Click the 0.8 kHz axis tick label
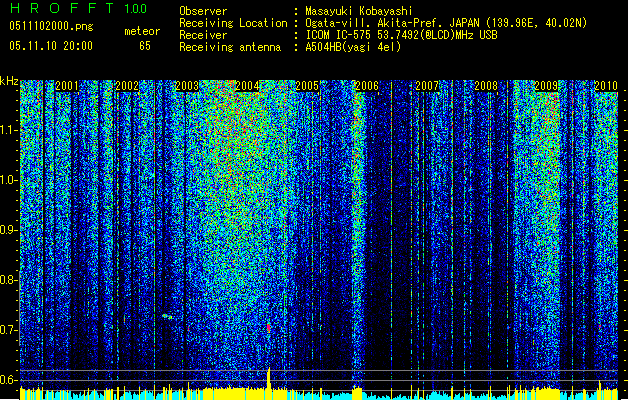Image resolution: width=629 pixels, height=400 pixels. pyautogui.click(x=9, y=280)
